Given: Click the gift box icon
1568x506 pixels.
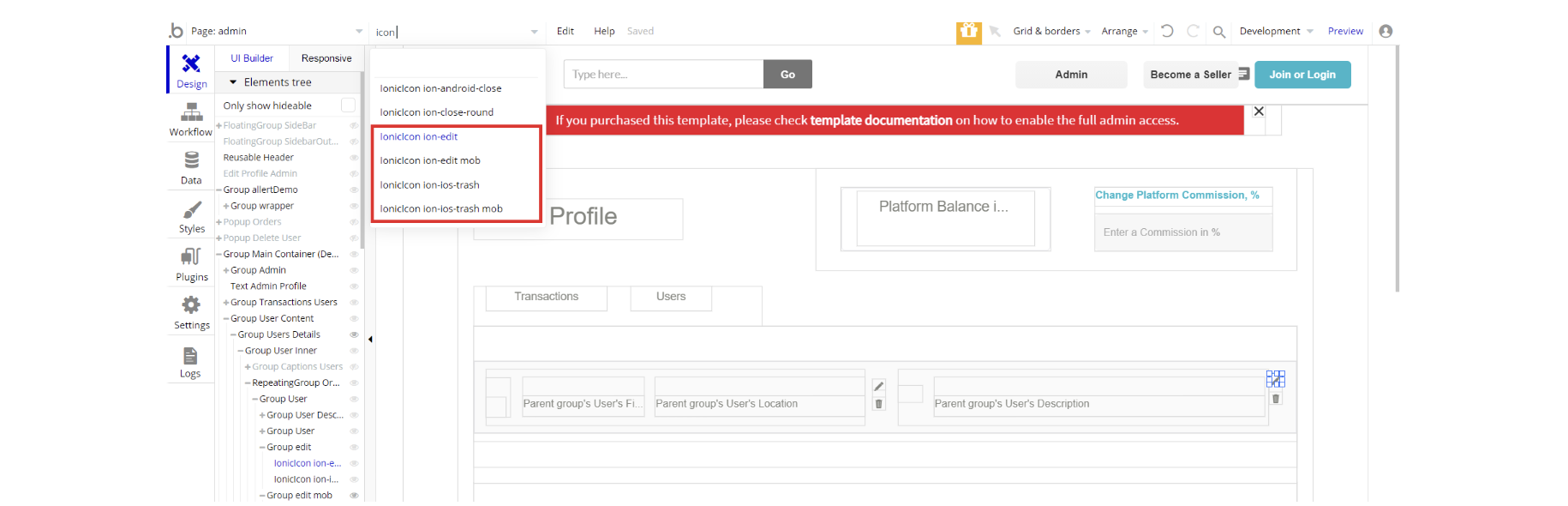Looking at the screenshot, I should [969, 32].
